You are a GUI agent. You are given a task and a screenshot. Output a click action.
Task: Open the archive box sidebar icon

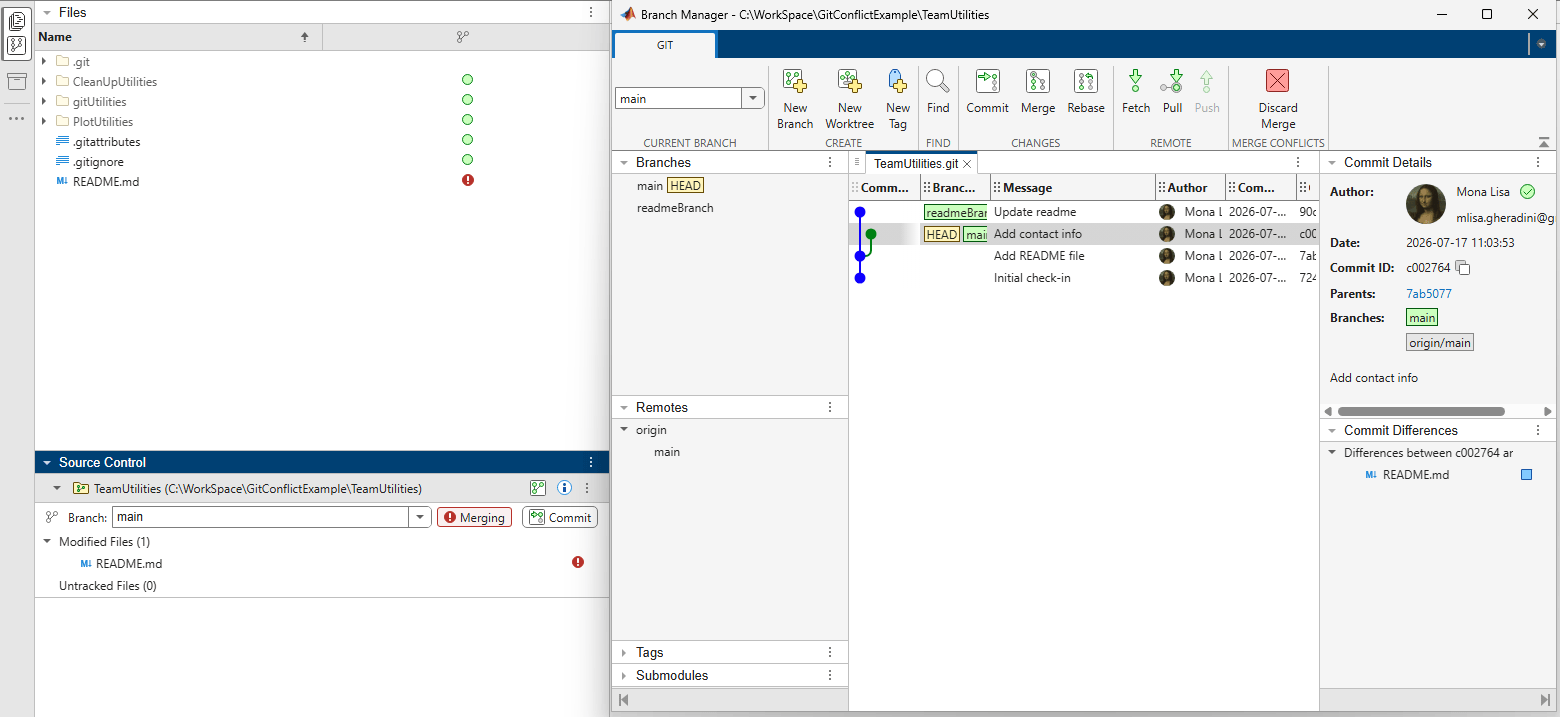tap(17, 82)
